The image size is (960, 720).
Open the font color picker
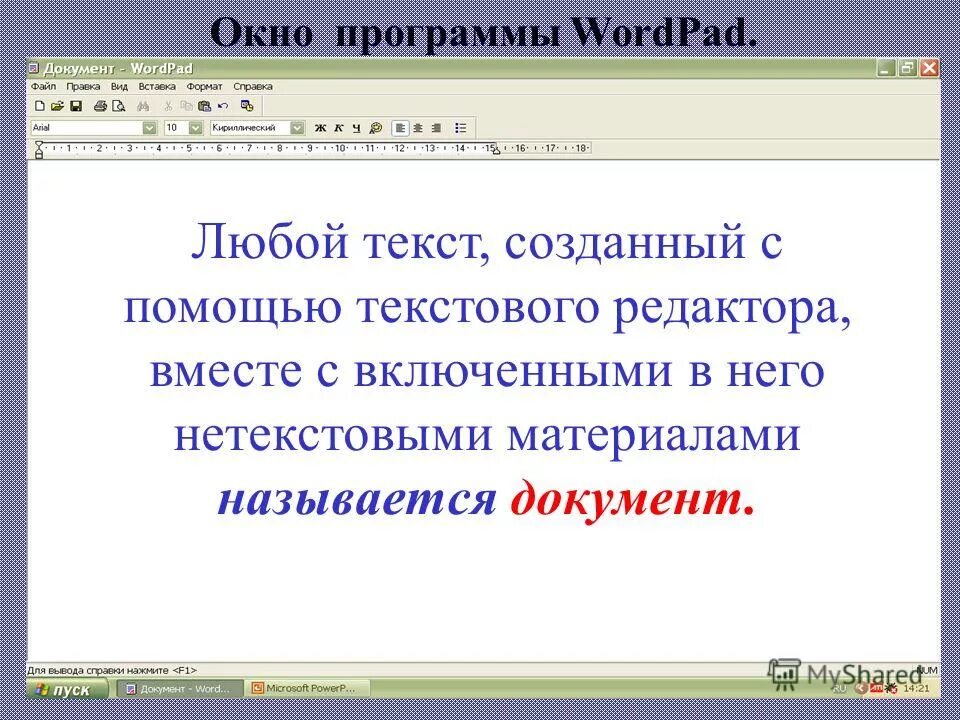[374, 127]
